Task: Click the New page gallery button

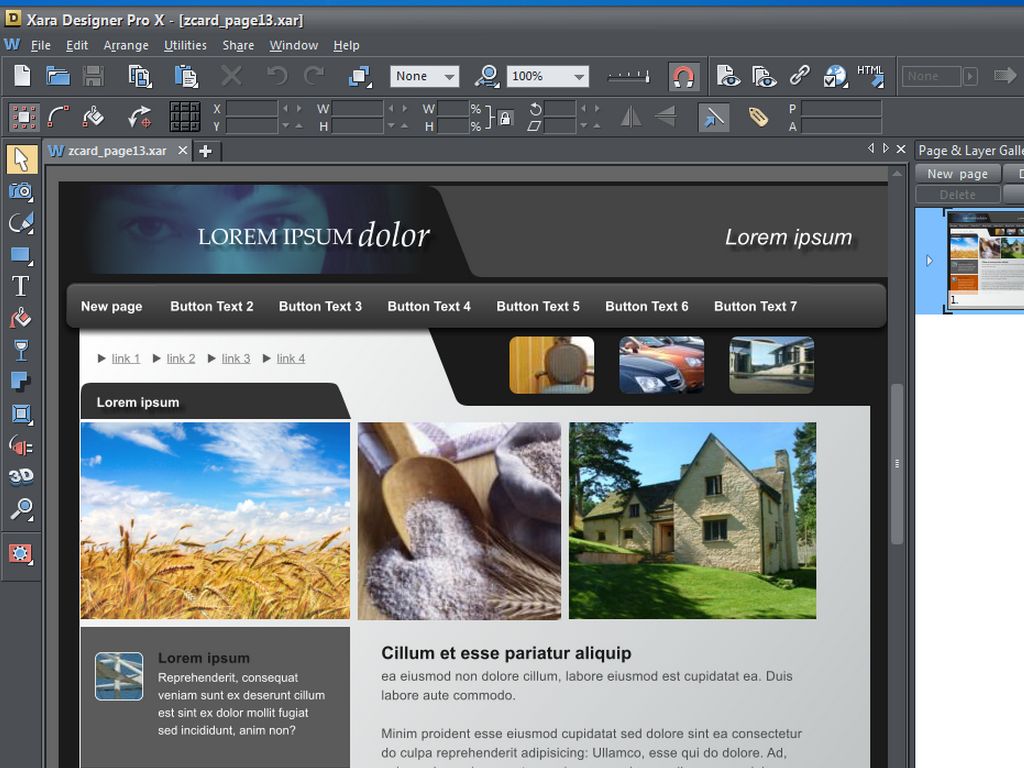Action: [x=957, y=173]
